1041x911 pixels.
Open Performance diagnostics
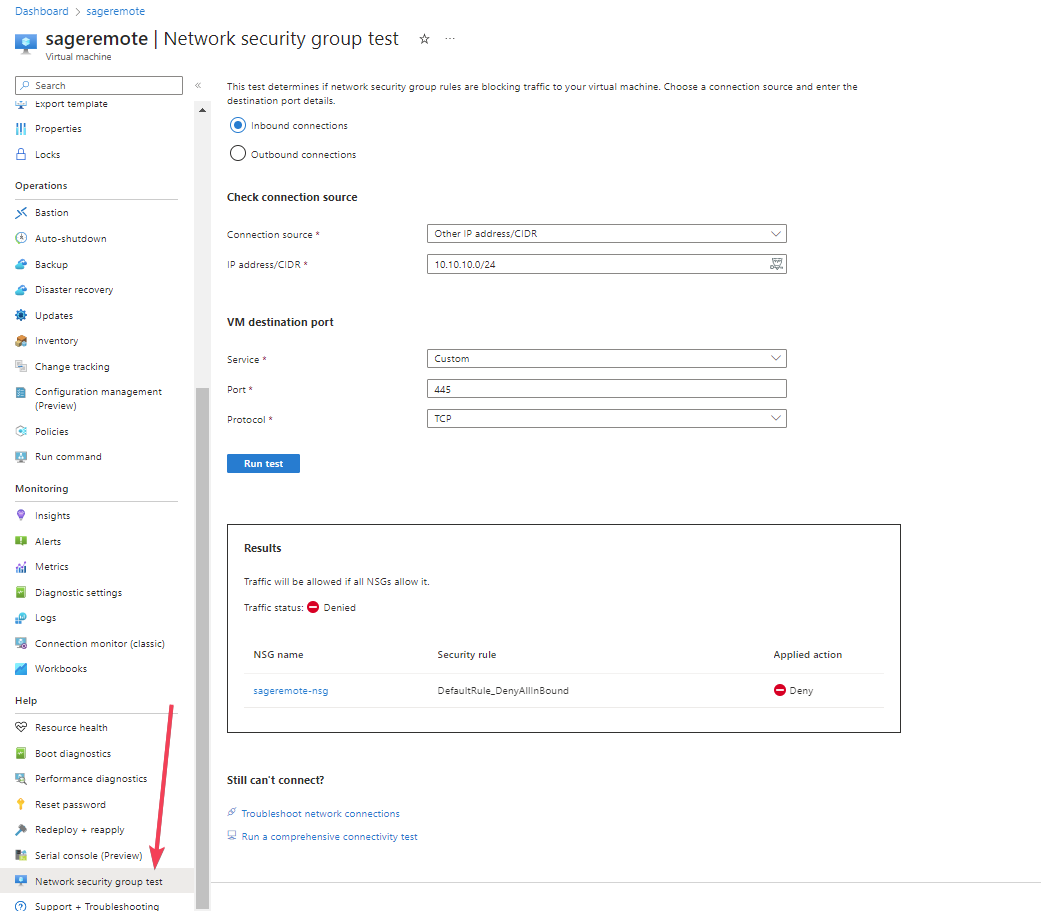coord(90,778)
